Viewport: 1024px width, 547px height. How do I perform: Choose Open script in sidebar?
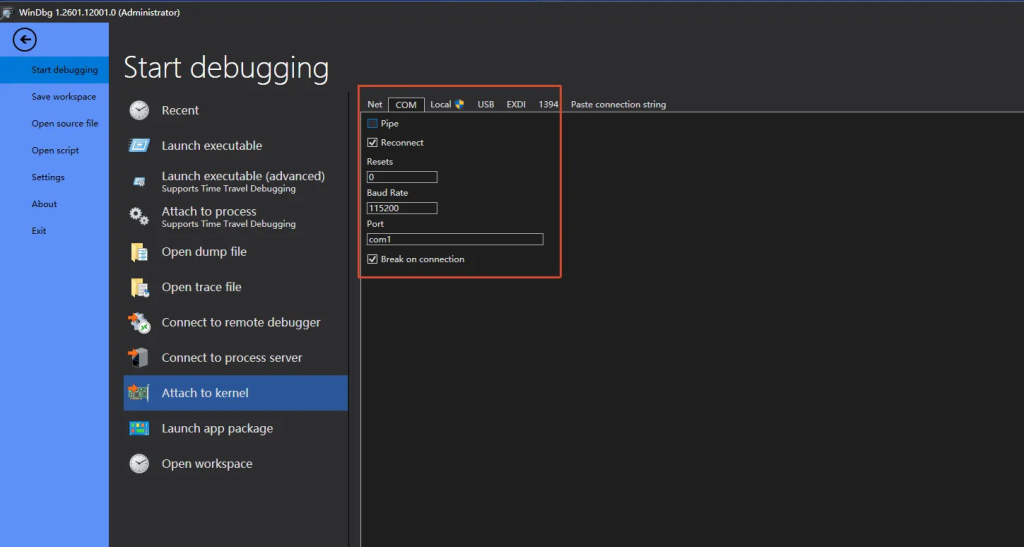tap(54, 150)
